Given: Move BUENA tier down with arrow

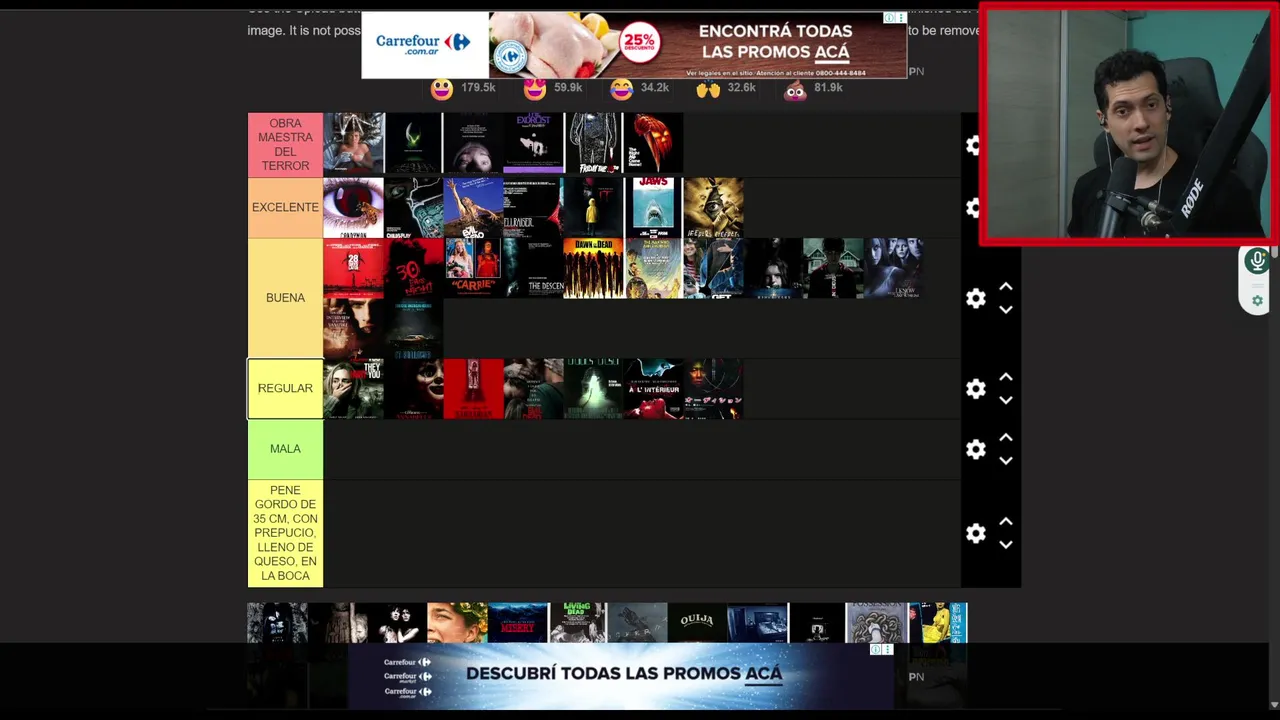Looking at the screenshot, I should click(1006, 310).
